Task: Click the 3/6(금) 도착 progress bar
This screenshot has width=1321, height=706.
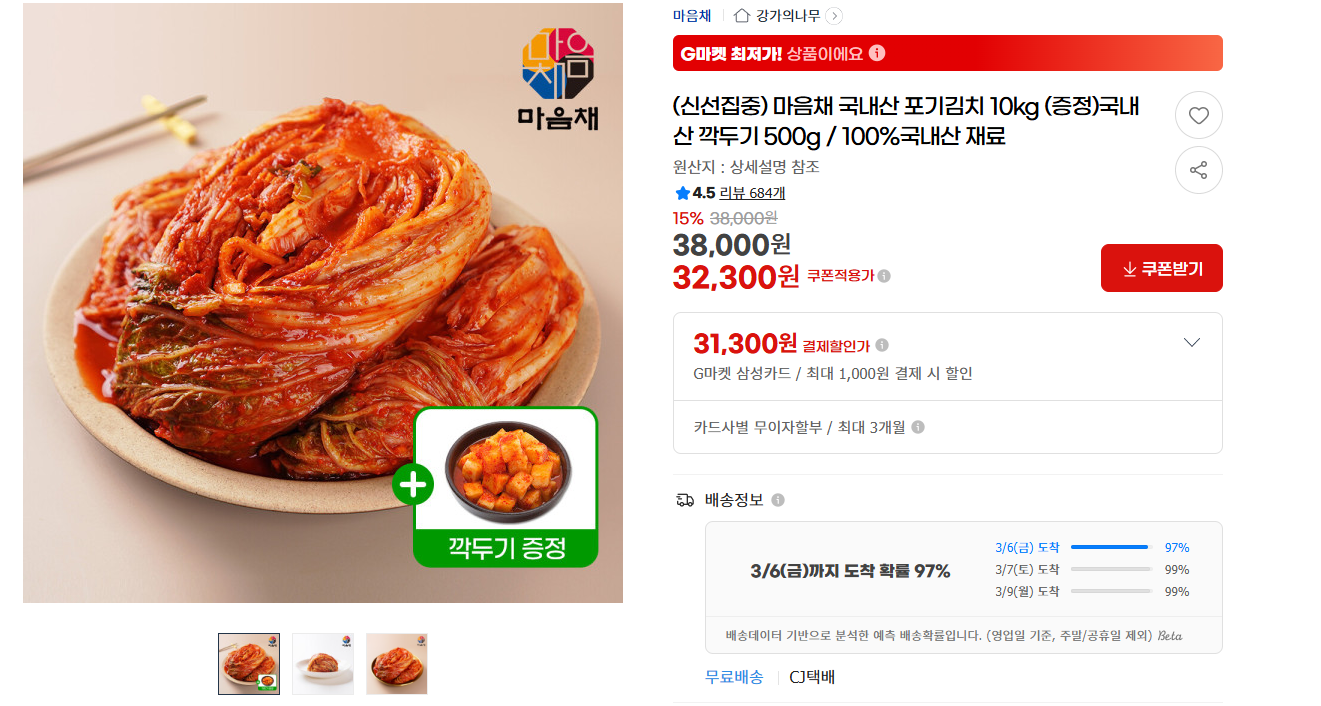Action: (1111, 547)
